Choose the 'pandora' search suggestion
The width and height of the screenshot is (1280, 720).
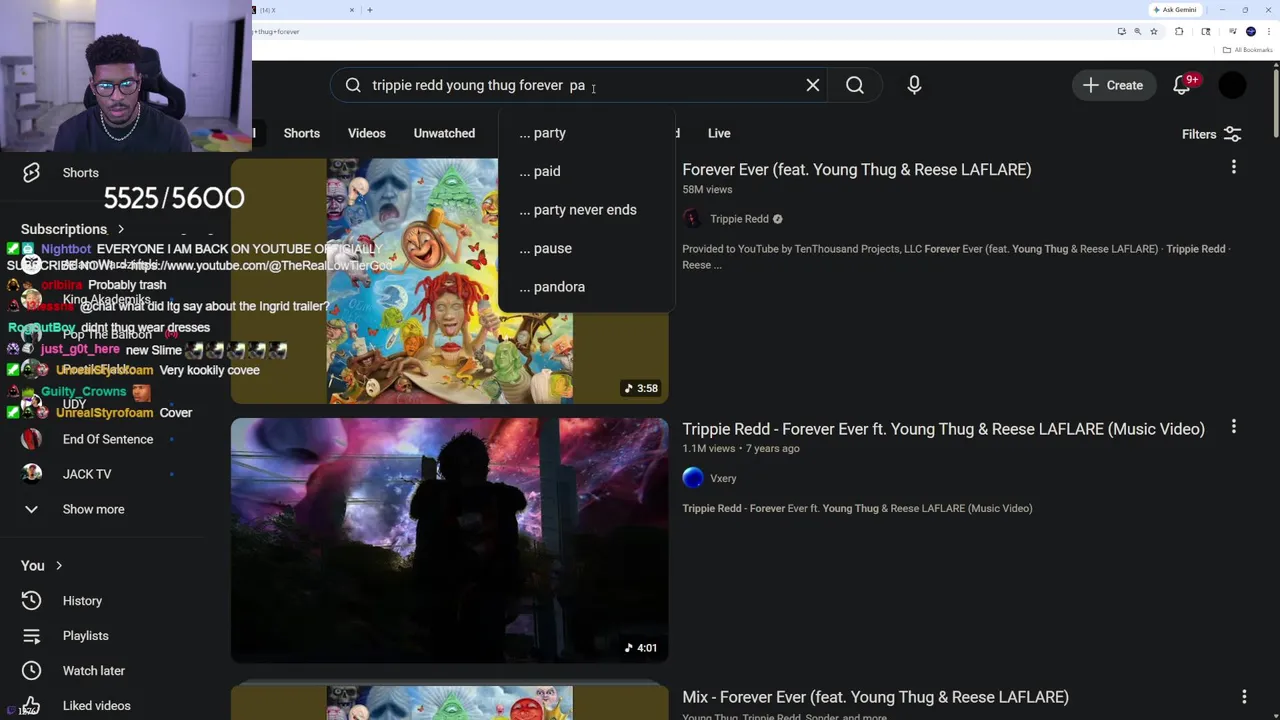(586, 287)
